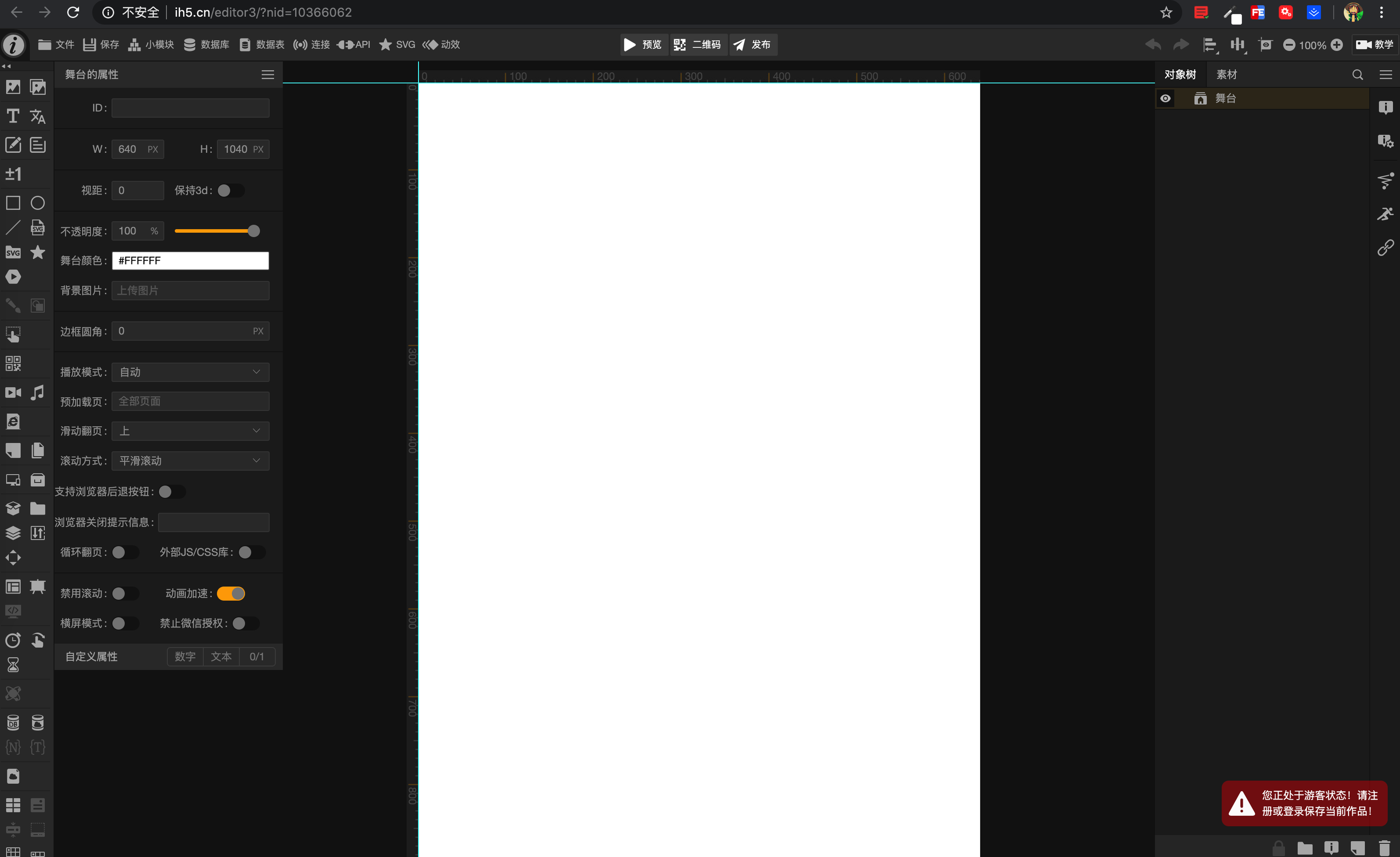The width and height of the screenshot is (1400, 857).
Task: Open the 播放模式 dropdown
Action: coord(190,372)
